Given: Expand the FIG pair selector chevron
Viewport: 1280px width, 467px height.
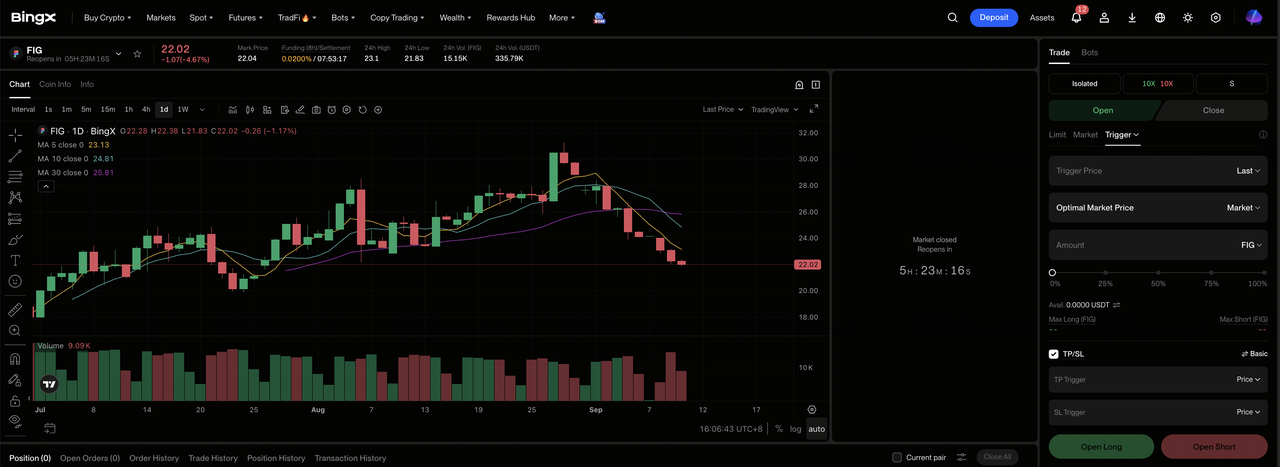Looking at the screenshot, I should [x=118, y=54].
